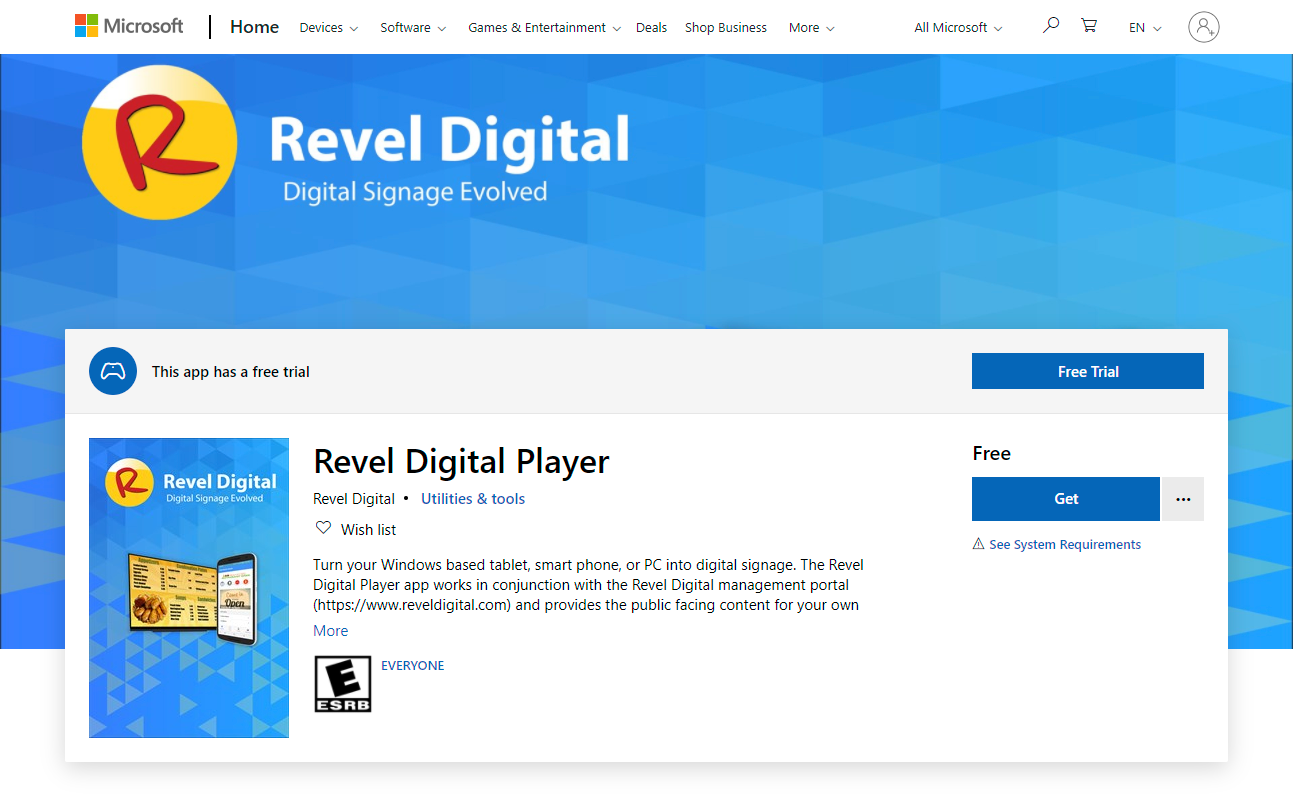This screenshot has height=809, width=1293.
Task: Click the account sign-in avatar icon
Action: [x=1203, y=27]
